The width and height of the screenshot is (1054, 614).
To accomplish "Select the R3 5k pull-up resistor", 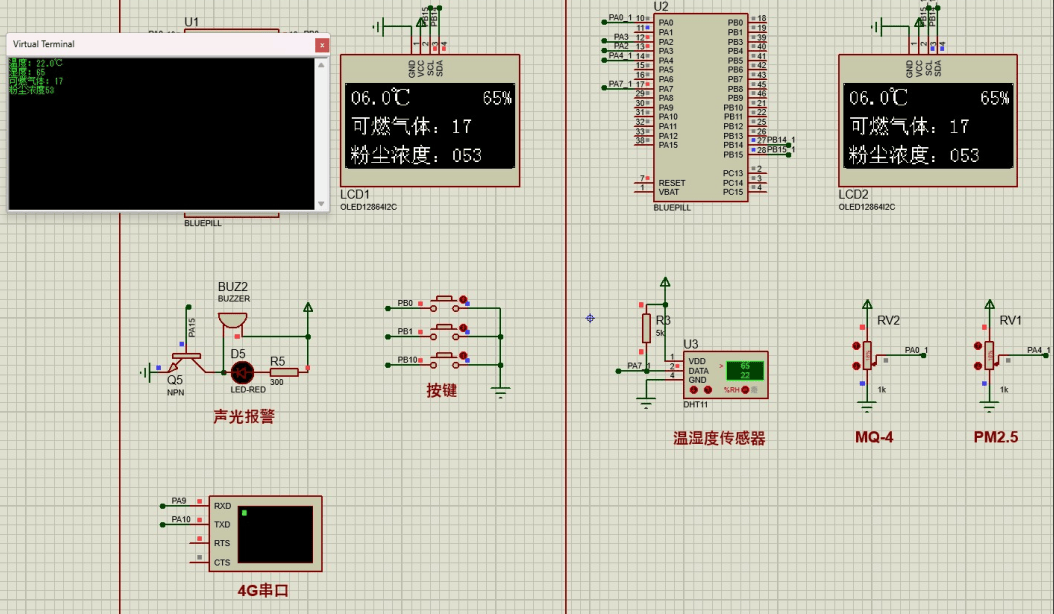I will pyautogui.click(x=645, y=325).
